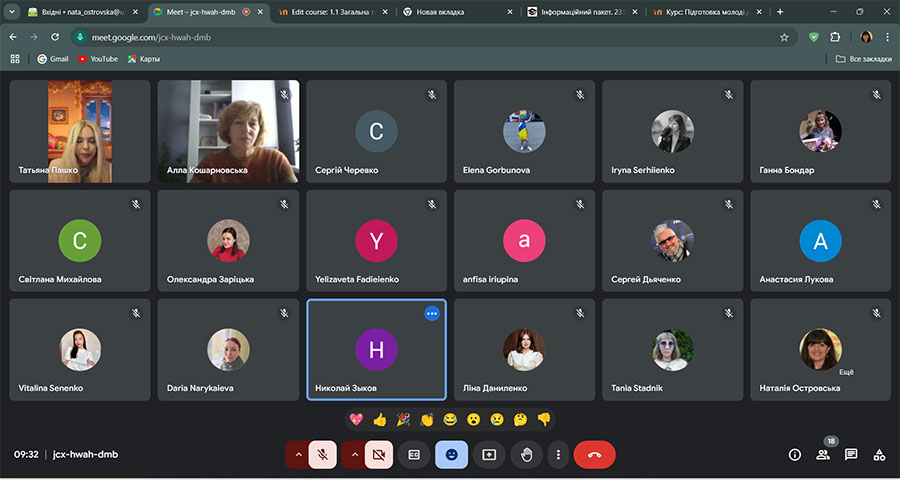Screen dimensions: 900x480
Task: Open YouTube bookmark
Action: pos(98,59)
